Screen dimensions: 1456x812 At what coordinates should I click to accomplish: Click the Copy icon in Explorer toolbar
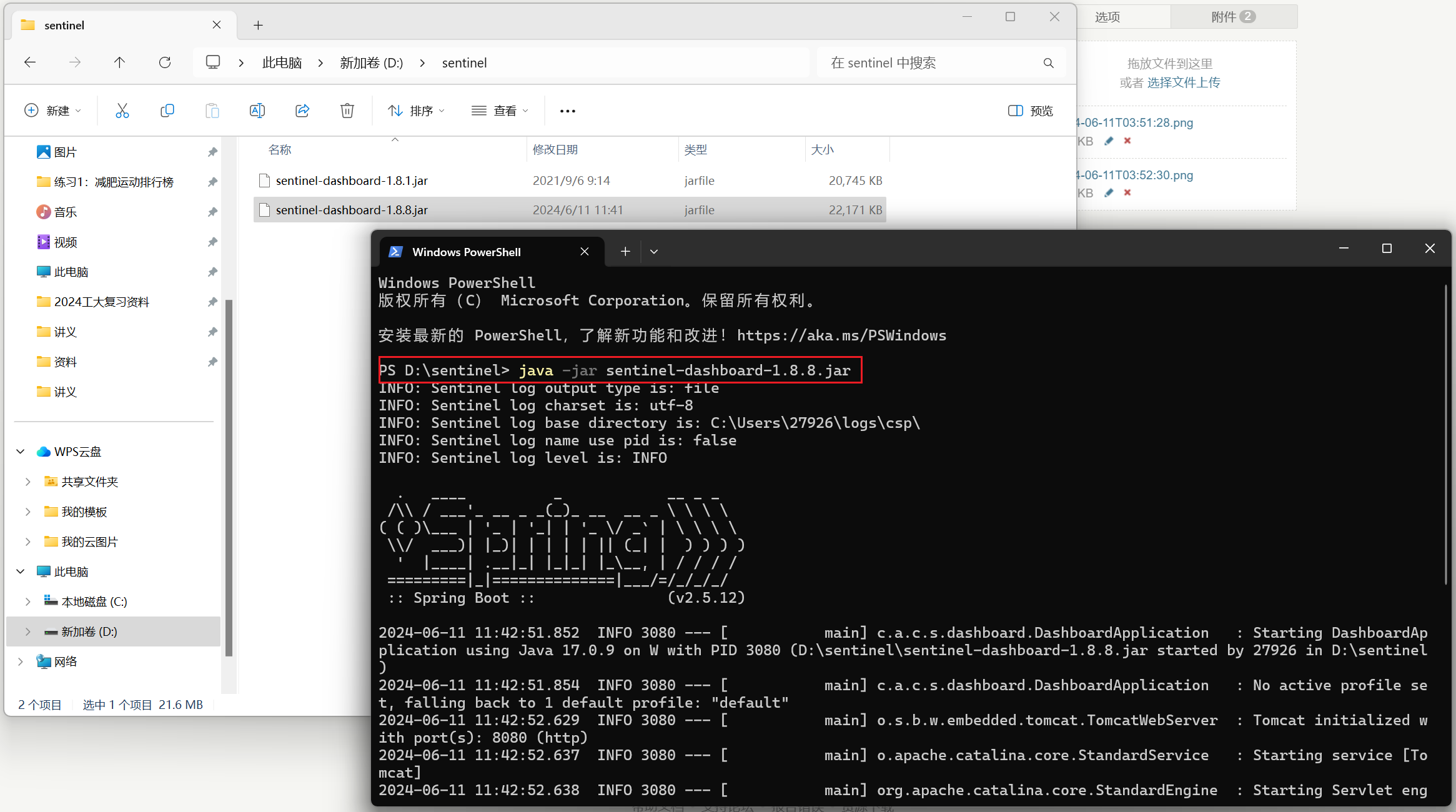point(167,111)
